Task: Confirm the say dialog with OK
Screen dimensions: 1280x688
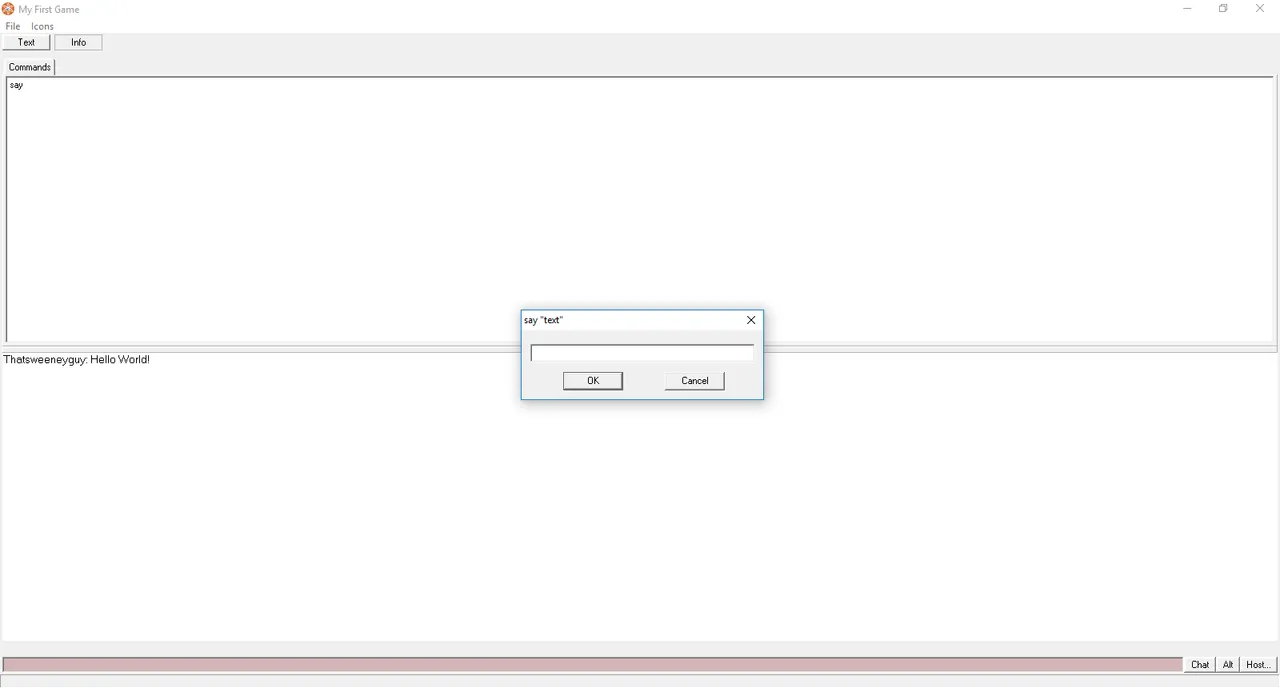Action: [593, 381]
